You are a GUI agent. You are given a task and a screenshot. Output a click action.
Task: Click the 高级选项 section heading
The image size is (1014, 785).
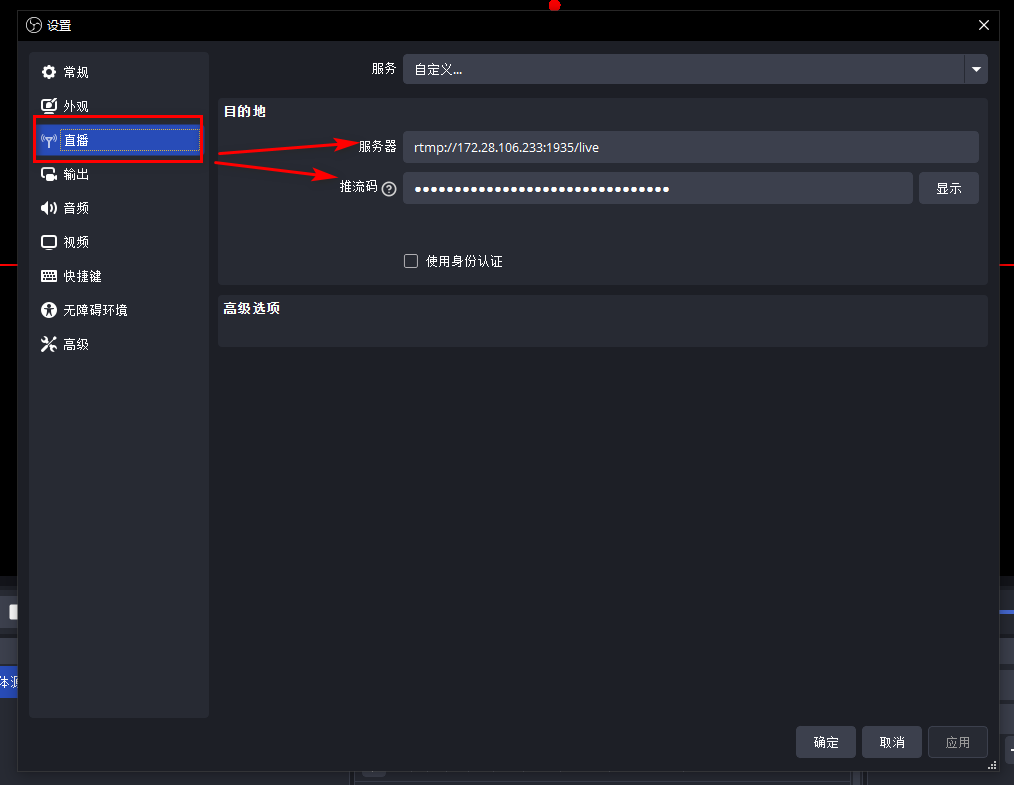[252, 308]
